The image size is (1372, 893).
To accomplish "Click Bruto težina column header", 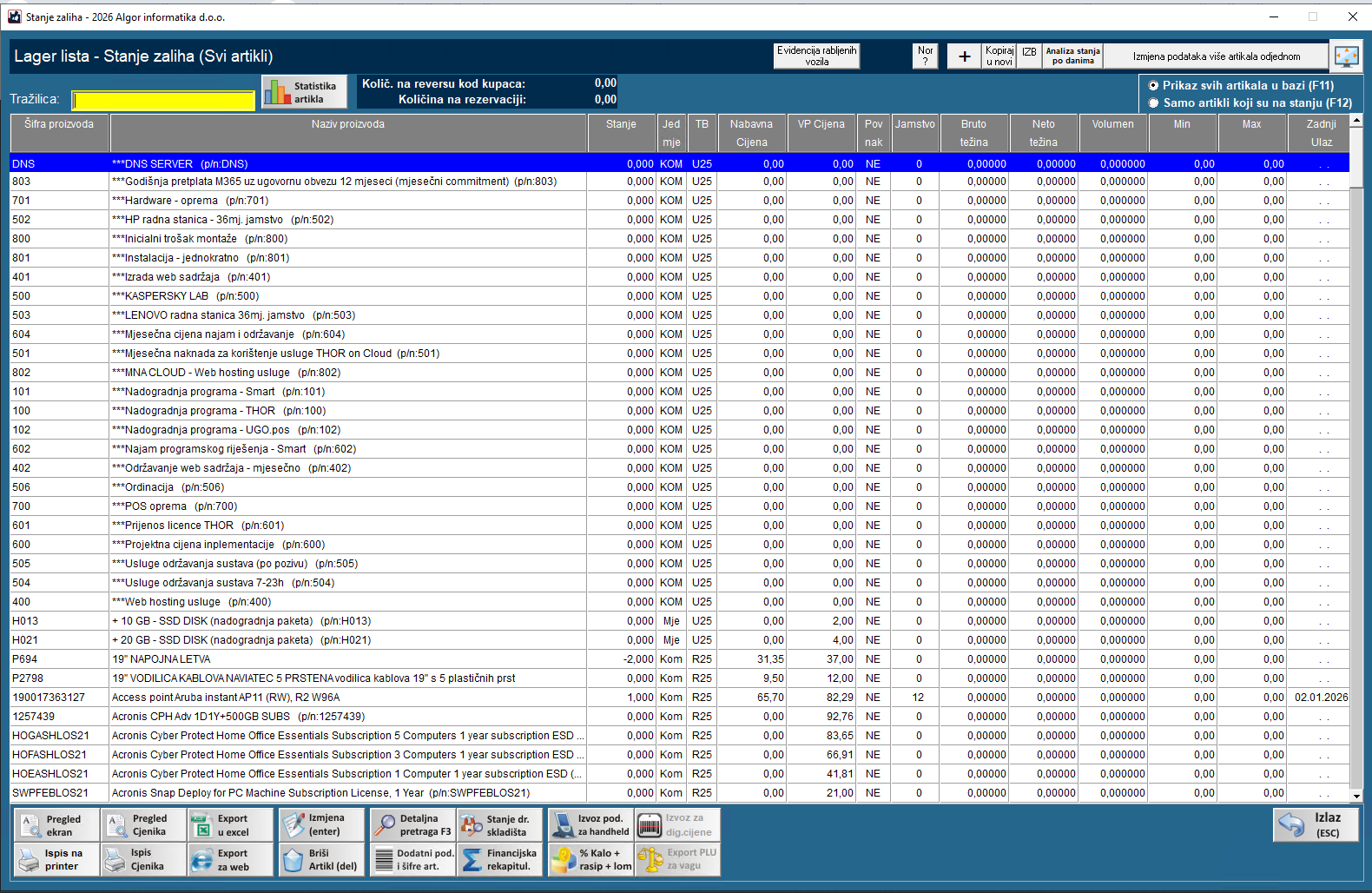I will pyautogui.click(x=973, y=133).
